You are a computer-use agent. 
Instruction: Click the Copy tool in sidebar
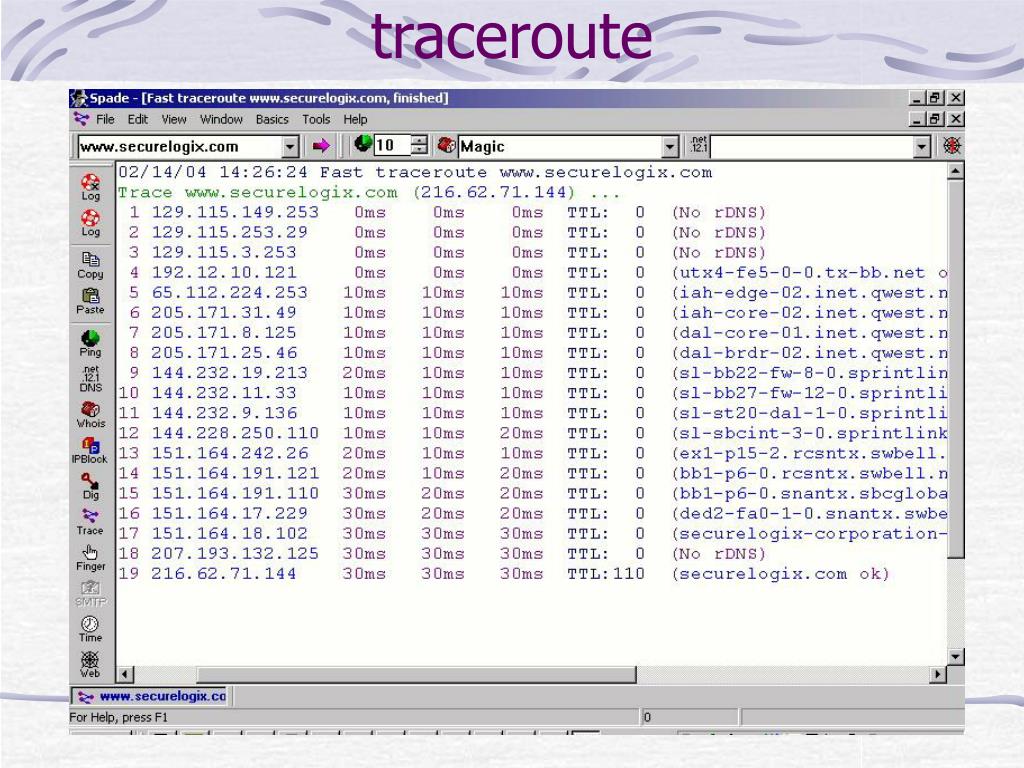[90, 265]
